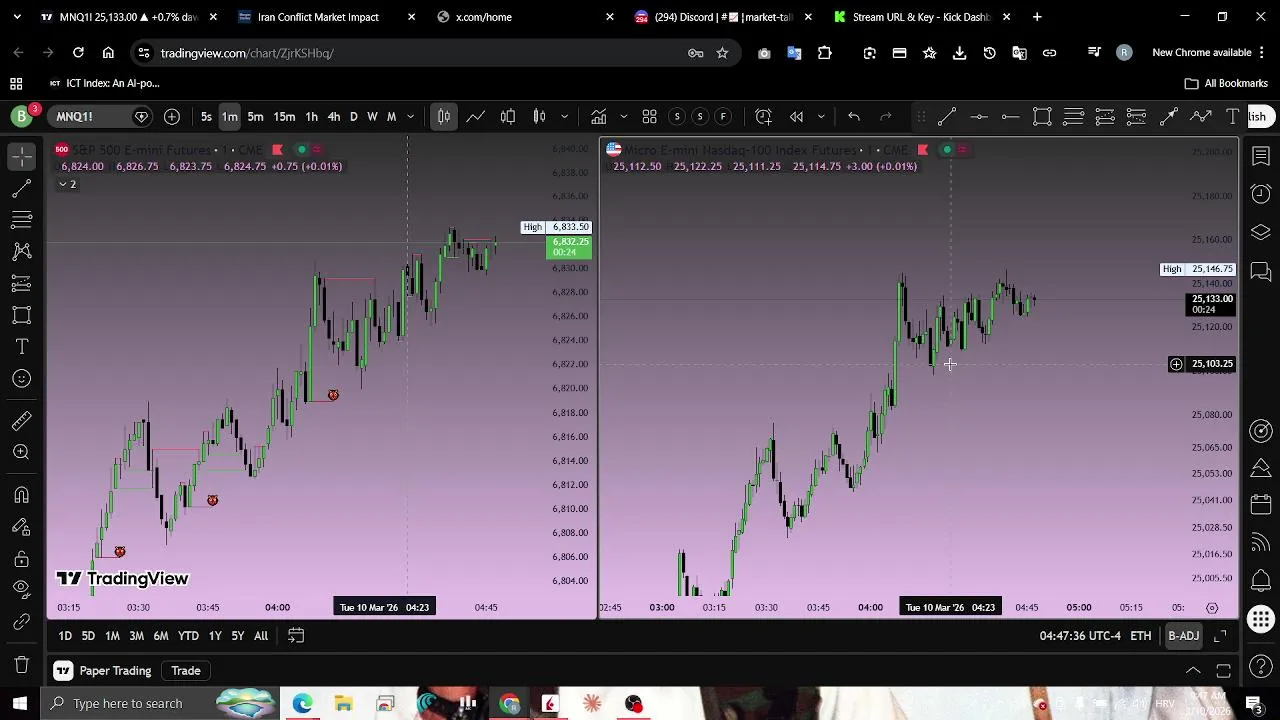Open the layout setup grid icon

coord(649,117)
